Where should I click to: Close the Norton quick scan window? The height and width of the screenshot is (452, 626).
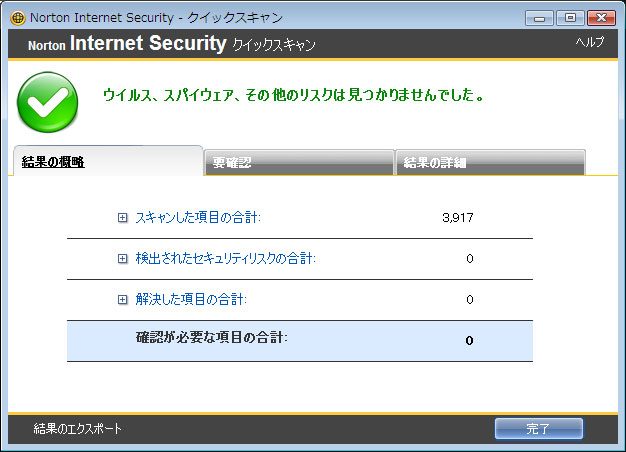pyautogui.click(x=601, y=18)
